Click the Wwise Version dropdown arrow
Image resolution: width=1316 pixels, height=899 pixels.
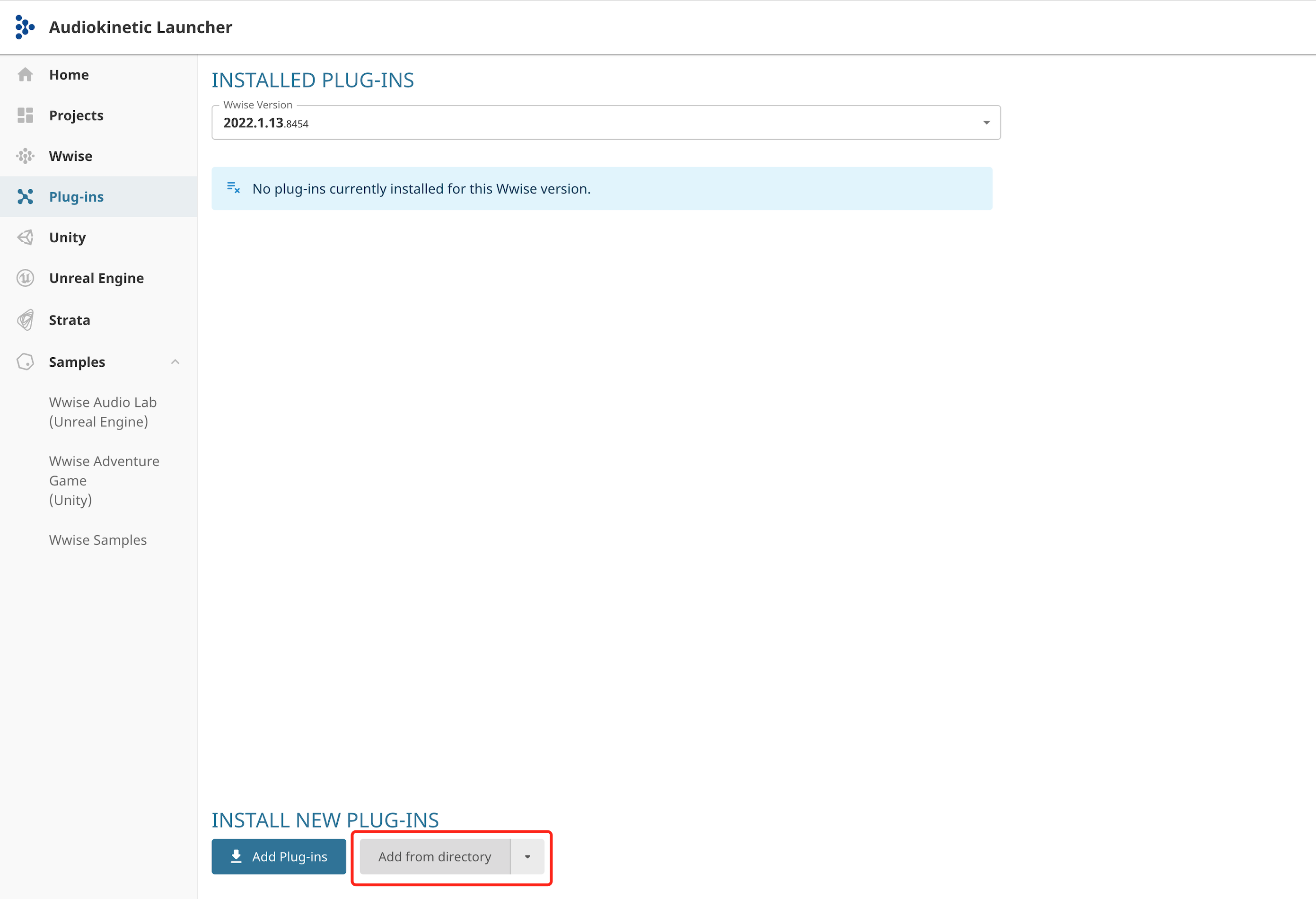point(986,123)
